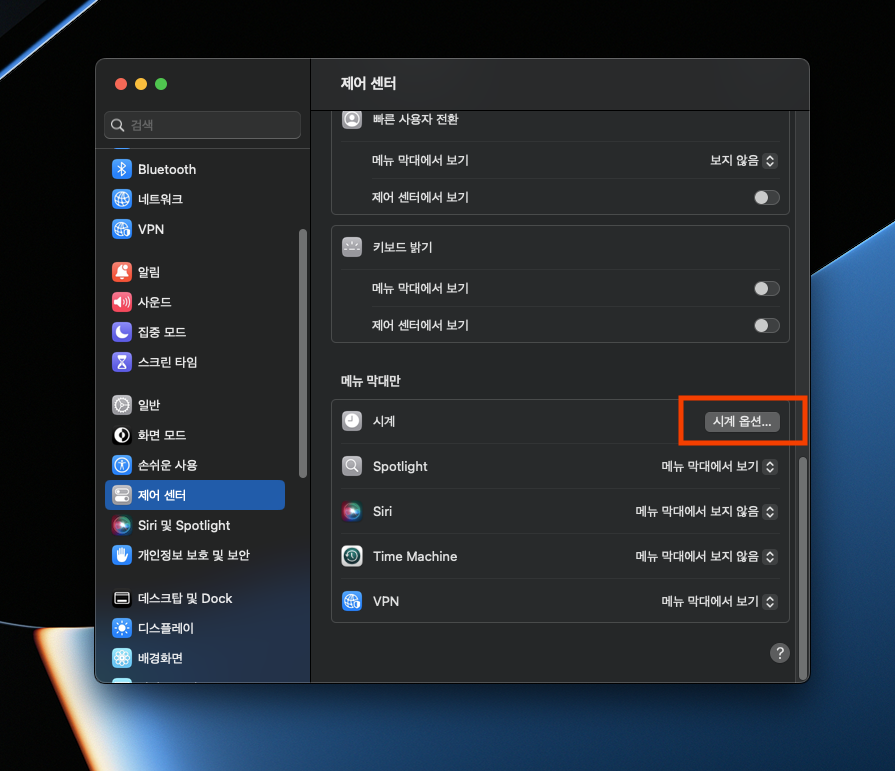895x771 pixels.
Task: Open 데스크탑 및 Dock icon
Action: pyautogui.click(x=122, y=598)
